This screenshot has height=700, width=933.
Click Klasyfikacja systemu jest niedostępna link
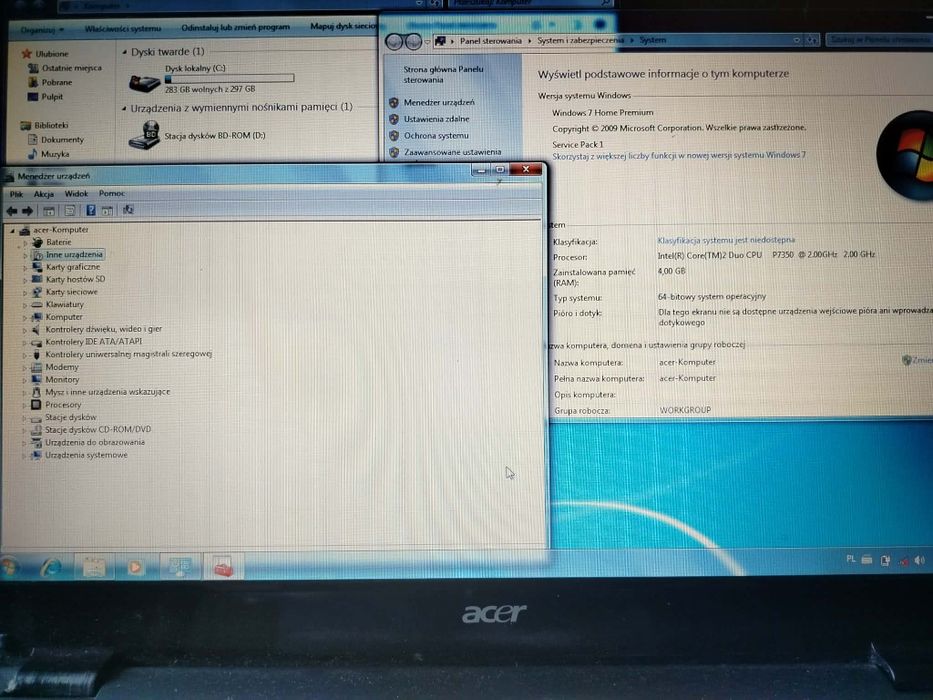coord(726,240)
